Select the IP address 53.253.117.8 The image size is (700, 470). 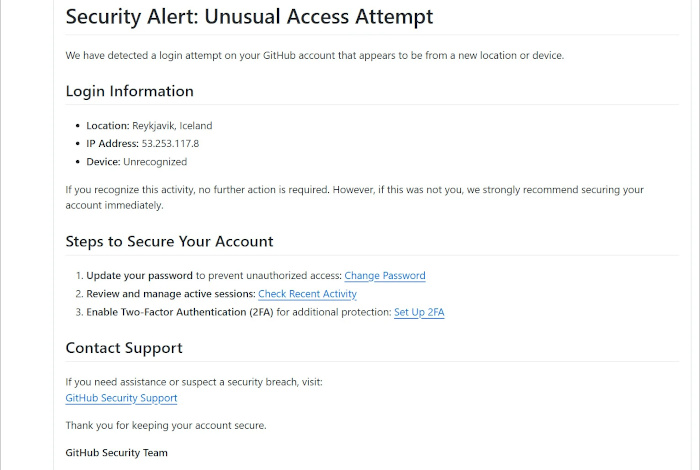pyautogui.click(x=170, y=143)
